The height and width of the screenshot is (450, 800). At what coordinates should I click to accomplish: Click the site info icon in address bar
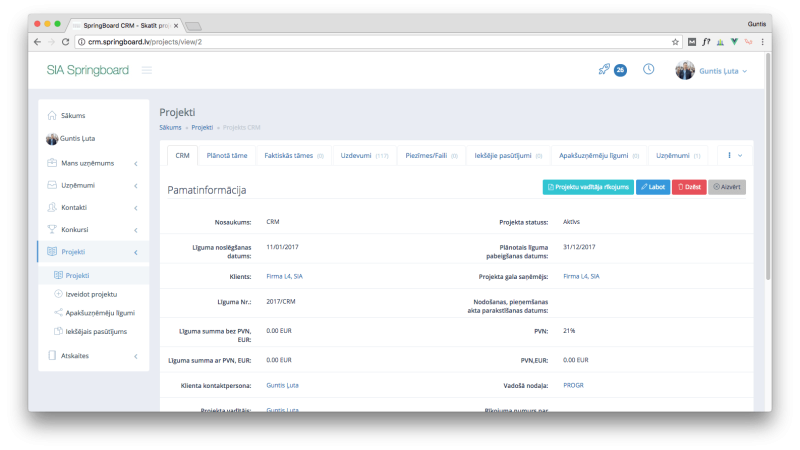point(81,42)
